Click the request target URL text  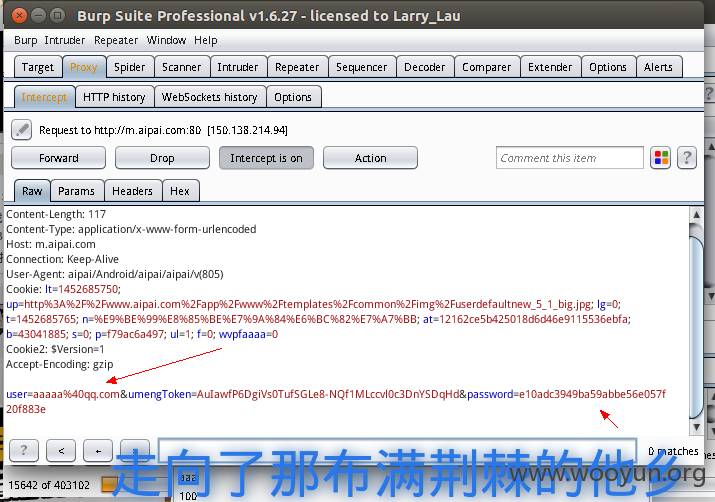coord(163,130)
